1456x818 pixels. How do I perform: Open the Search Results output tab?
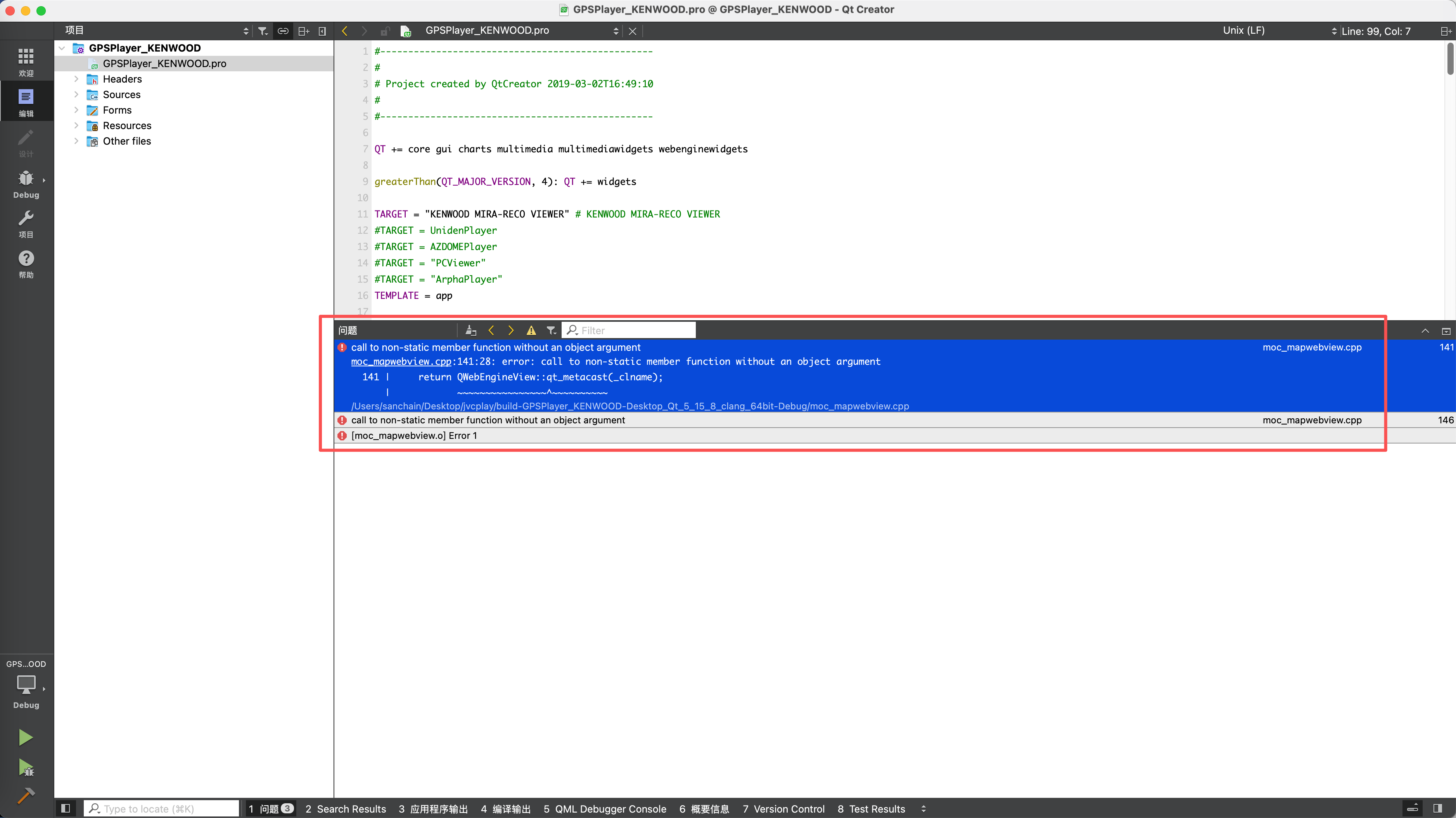coord(345,808)
